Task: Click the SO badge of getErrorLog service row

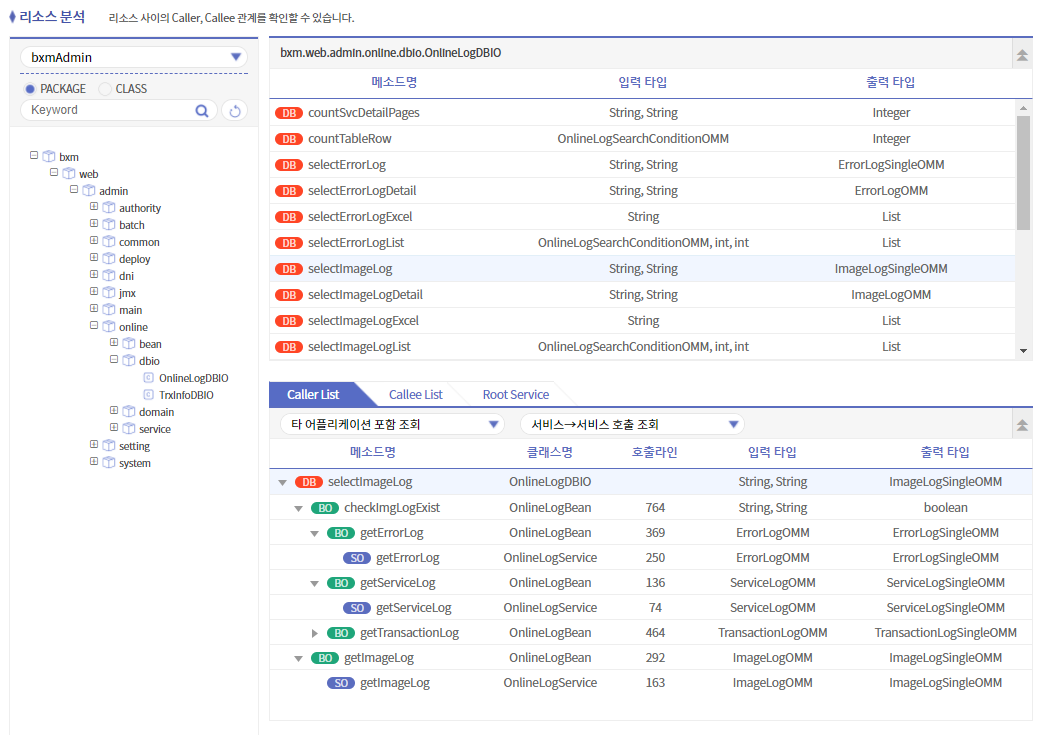Action: [x=357, y=558]
